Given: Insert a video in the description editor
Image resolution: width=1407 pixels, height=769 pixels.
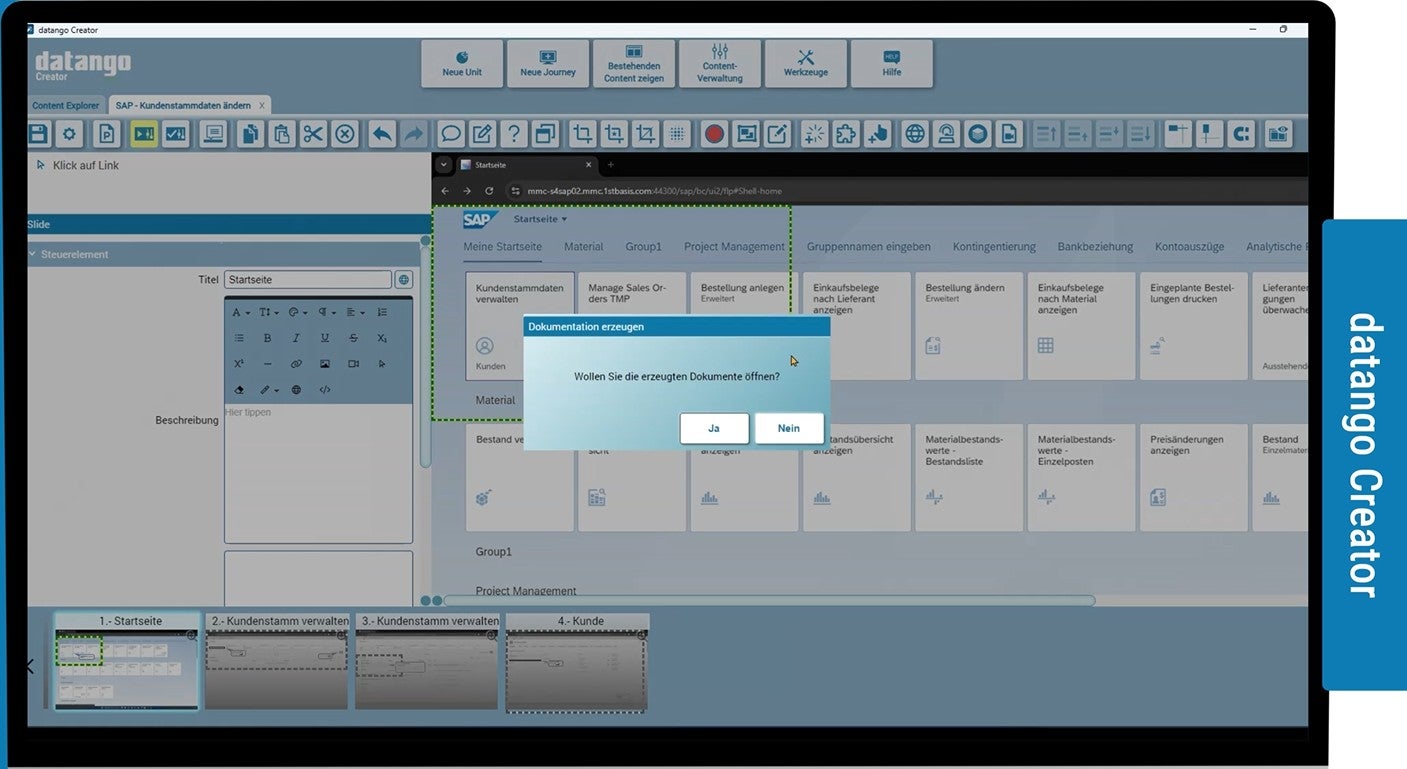Looking at the screenshot, I should coord(354,364).
